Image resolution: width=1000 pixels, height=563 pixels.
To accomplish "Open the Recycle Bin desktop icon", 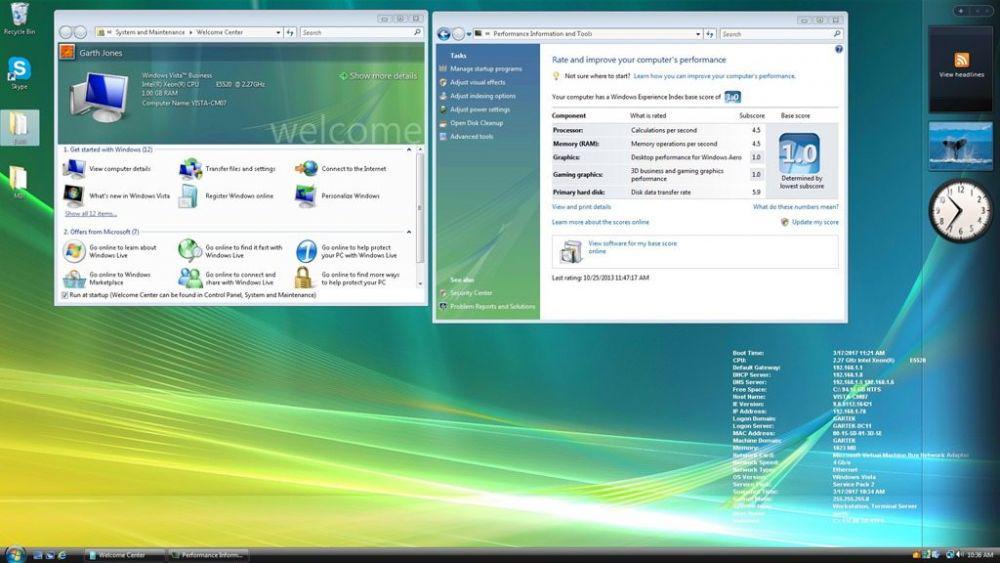I will [x=19, y=18].
